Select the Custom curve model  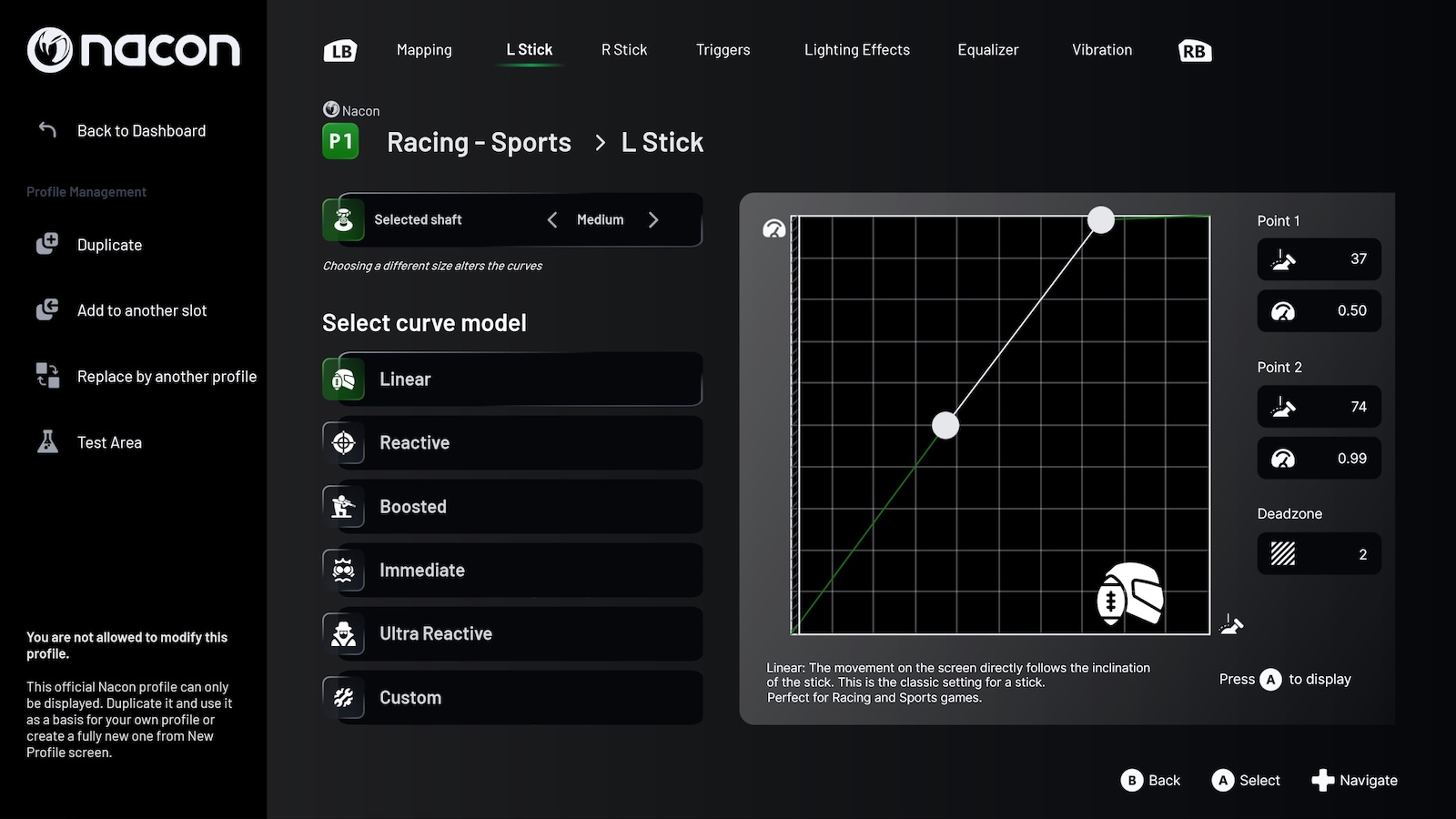(512, 697)
